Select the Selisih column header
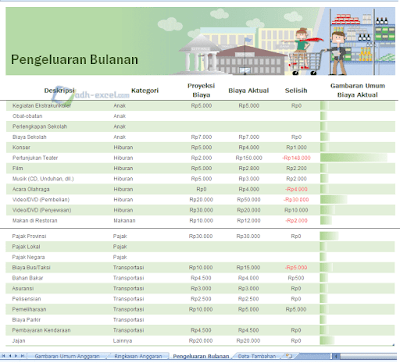Viewport: 400px width, 363px height. pos(296,90)
